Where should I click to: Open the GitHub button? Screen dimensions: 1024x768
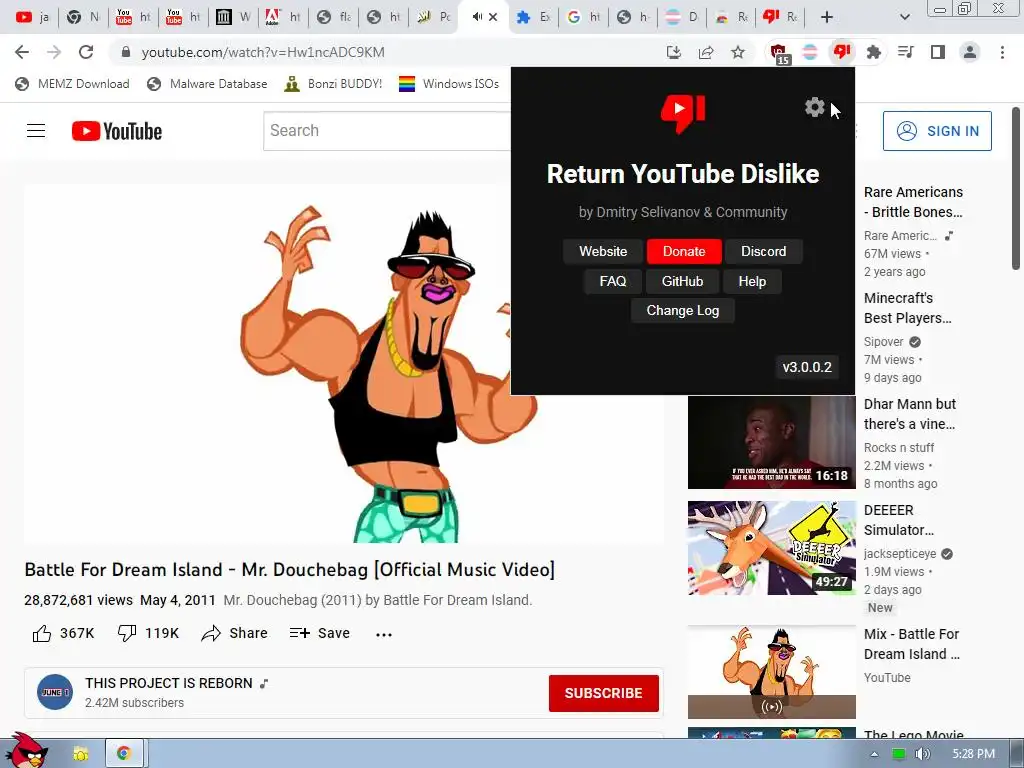(x=682, y=281)
